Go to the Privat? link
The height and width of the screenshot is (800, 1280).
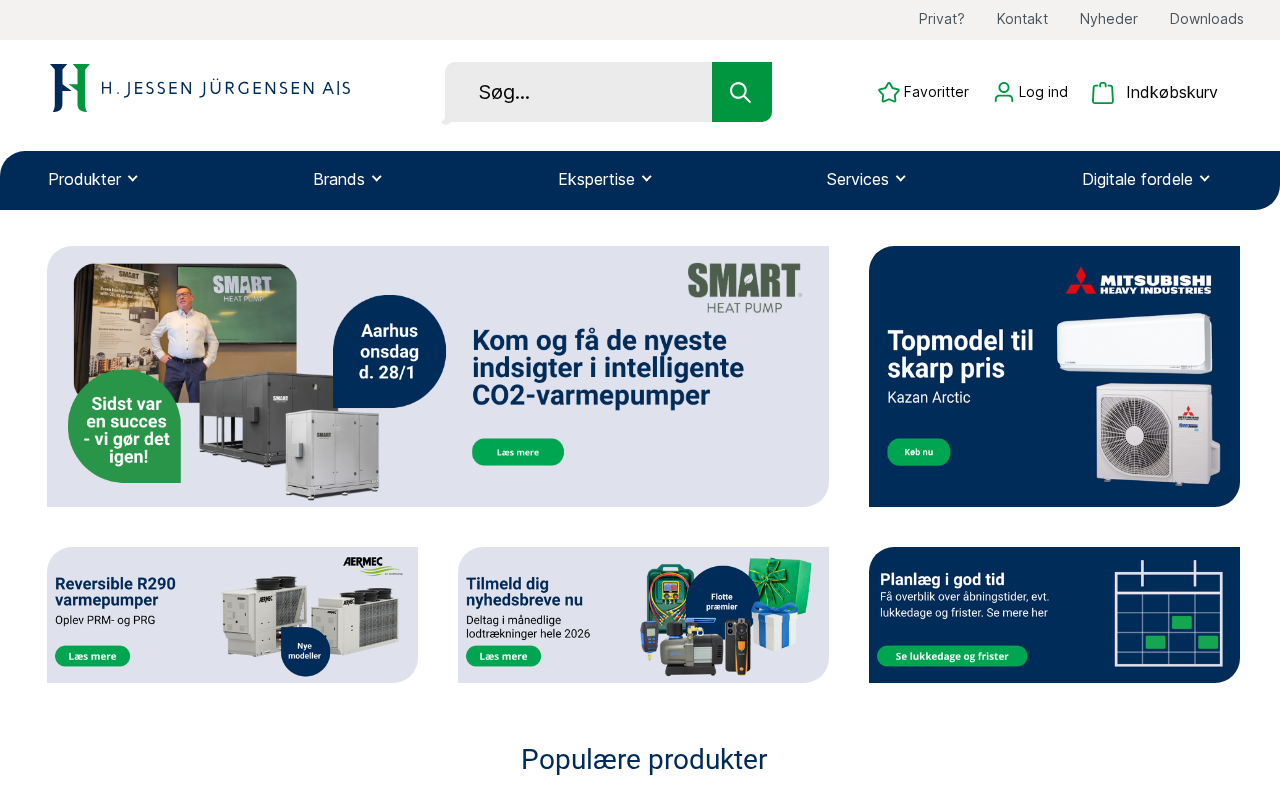click(x=942, y=19)
